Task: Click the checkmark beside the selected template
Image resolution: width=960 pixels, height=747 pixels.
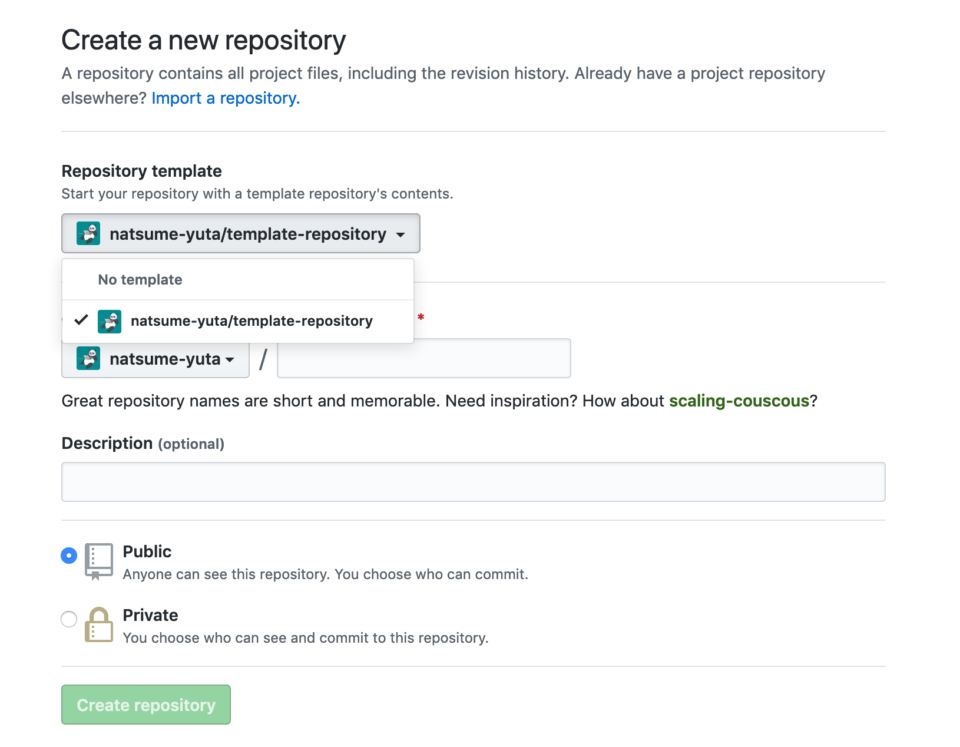Action: click(x=82, y=321)
